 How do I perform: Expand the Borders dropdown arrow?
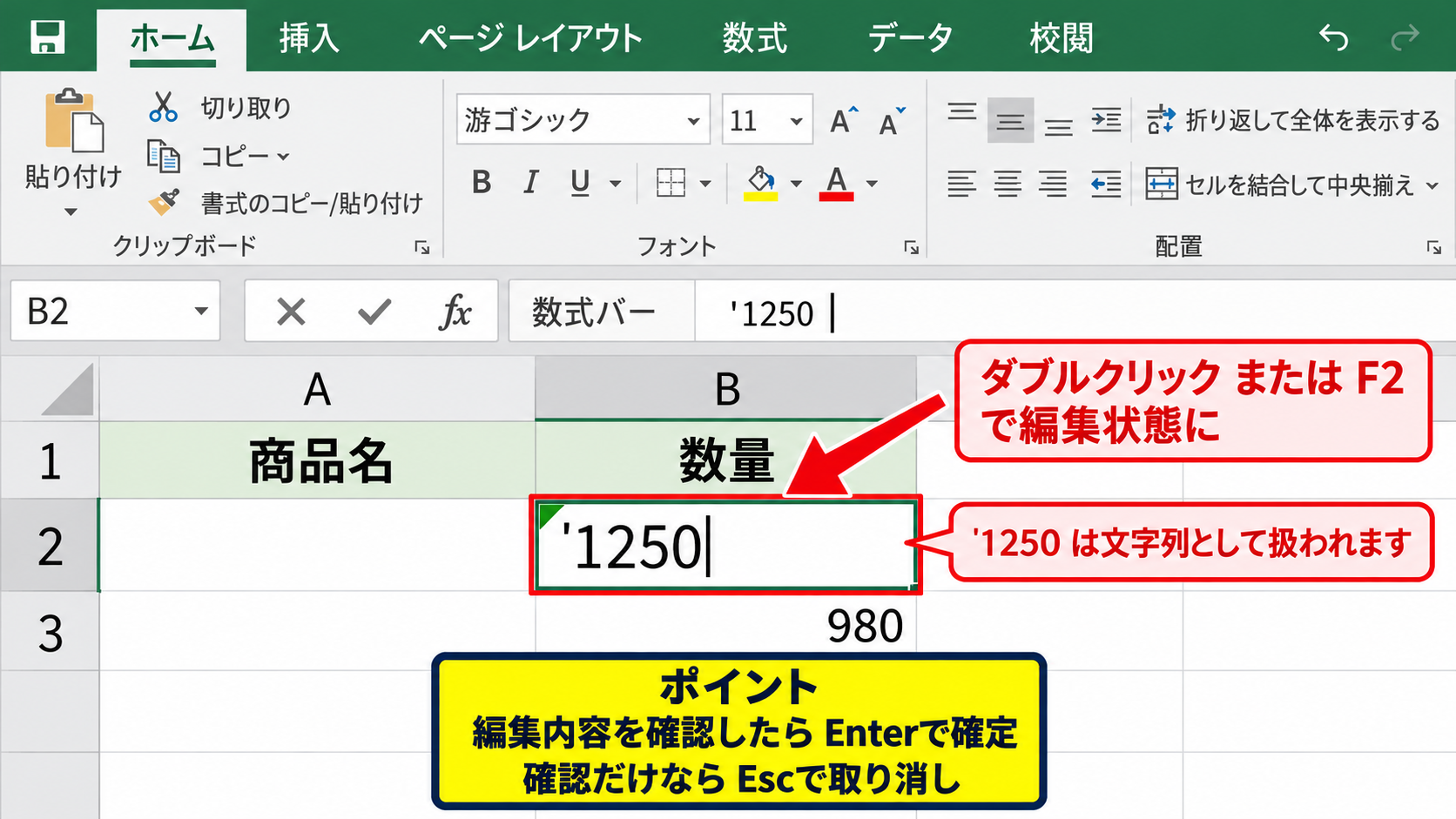(x=704, y=184)
